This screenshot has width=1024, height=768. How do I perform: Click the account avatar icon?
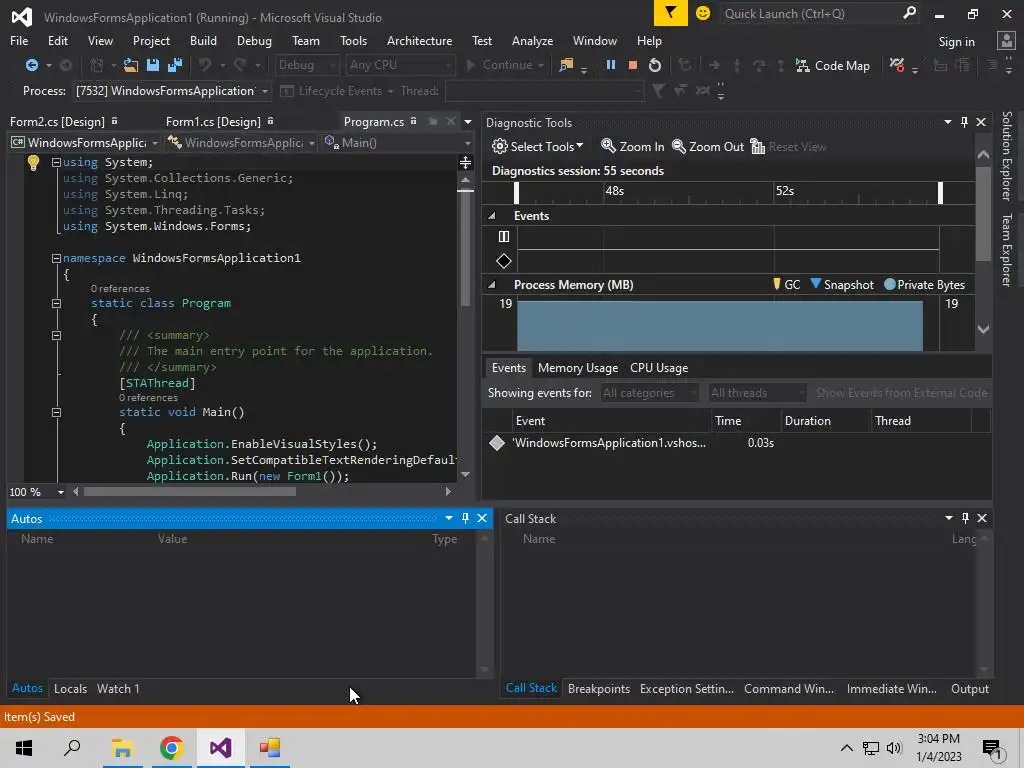1006,40
